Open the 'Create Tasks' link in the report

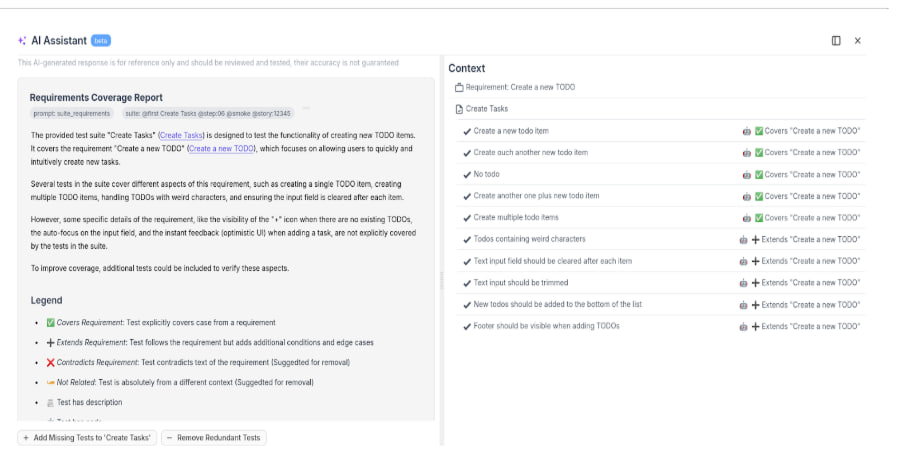181,135
